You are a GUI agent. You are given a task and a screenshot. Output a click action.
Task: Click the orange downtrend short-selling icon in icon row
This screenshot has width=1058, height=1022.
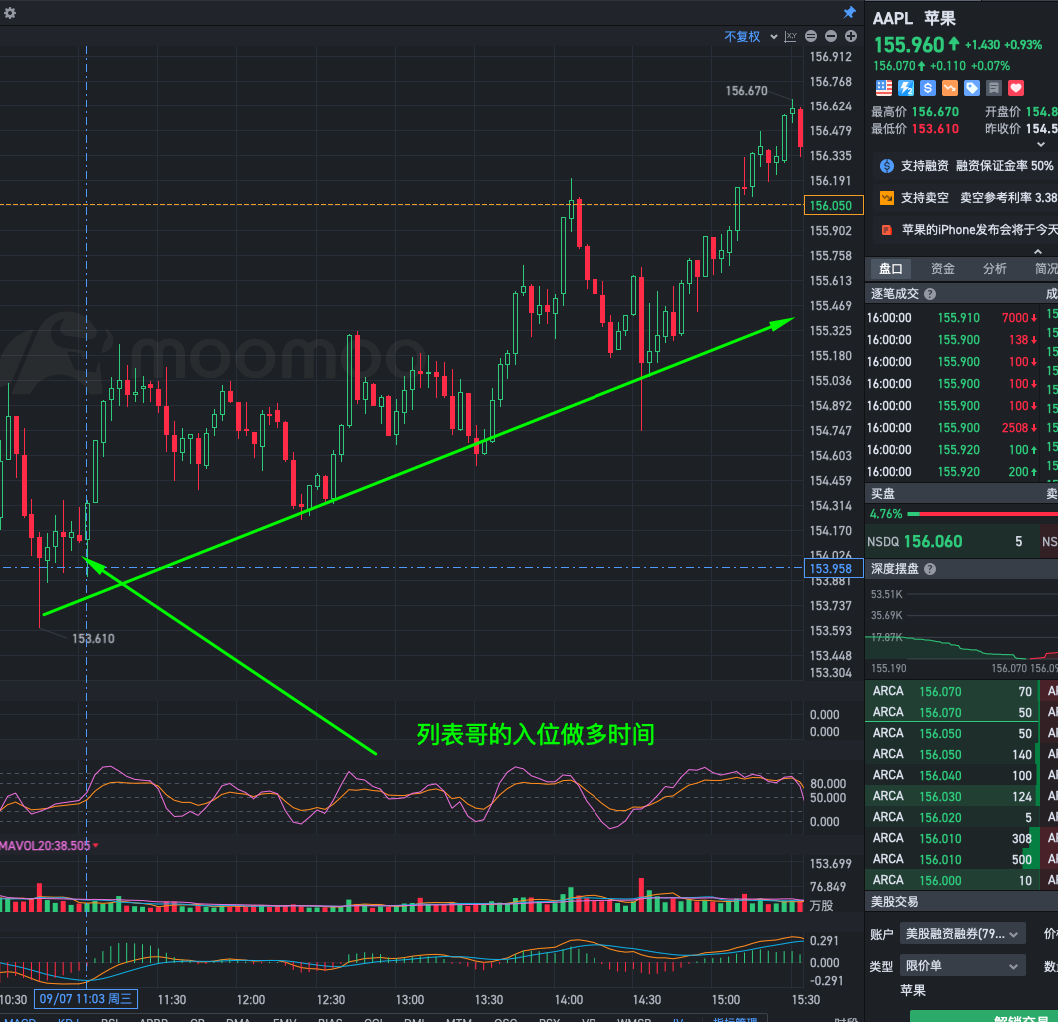point(950,88)
